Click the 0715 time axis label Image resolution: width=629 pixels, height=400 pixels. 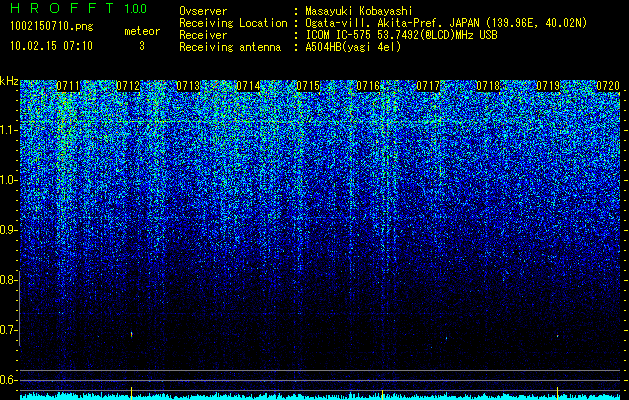pos(308,86)
